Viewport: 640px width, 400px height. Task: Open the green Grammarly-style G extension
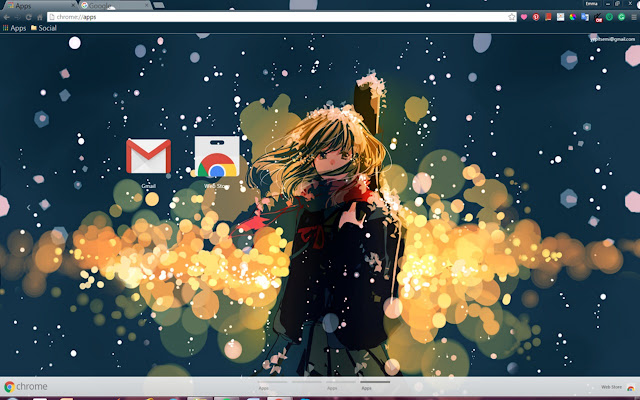pos(622,17)
